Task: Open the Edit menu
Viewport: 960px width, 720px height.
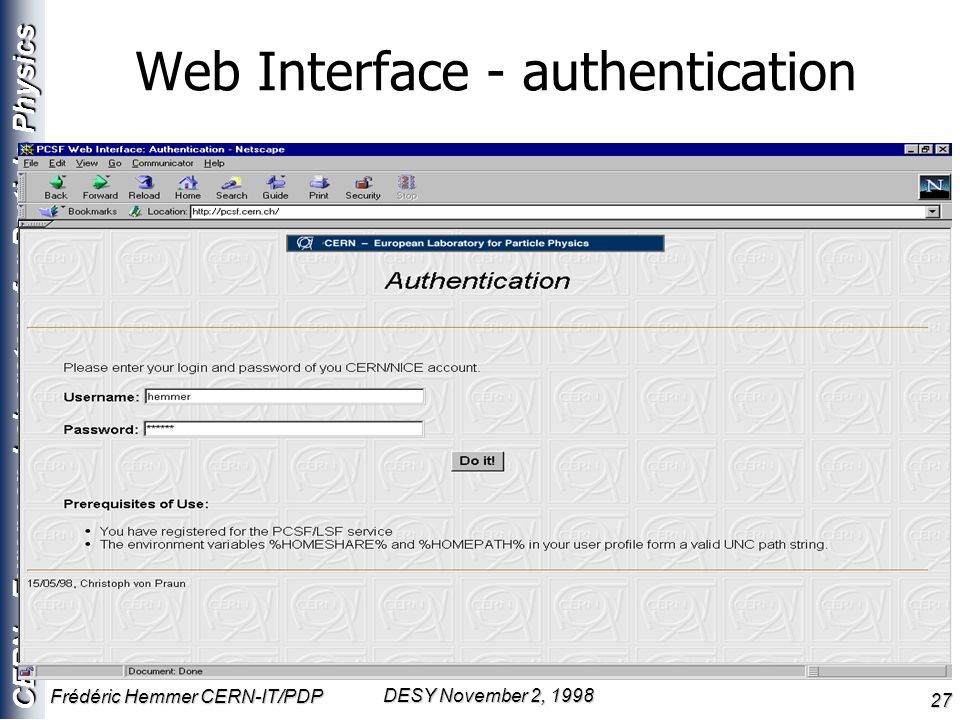Action: (x=57, y=163)
